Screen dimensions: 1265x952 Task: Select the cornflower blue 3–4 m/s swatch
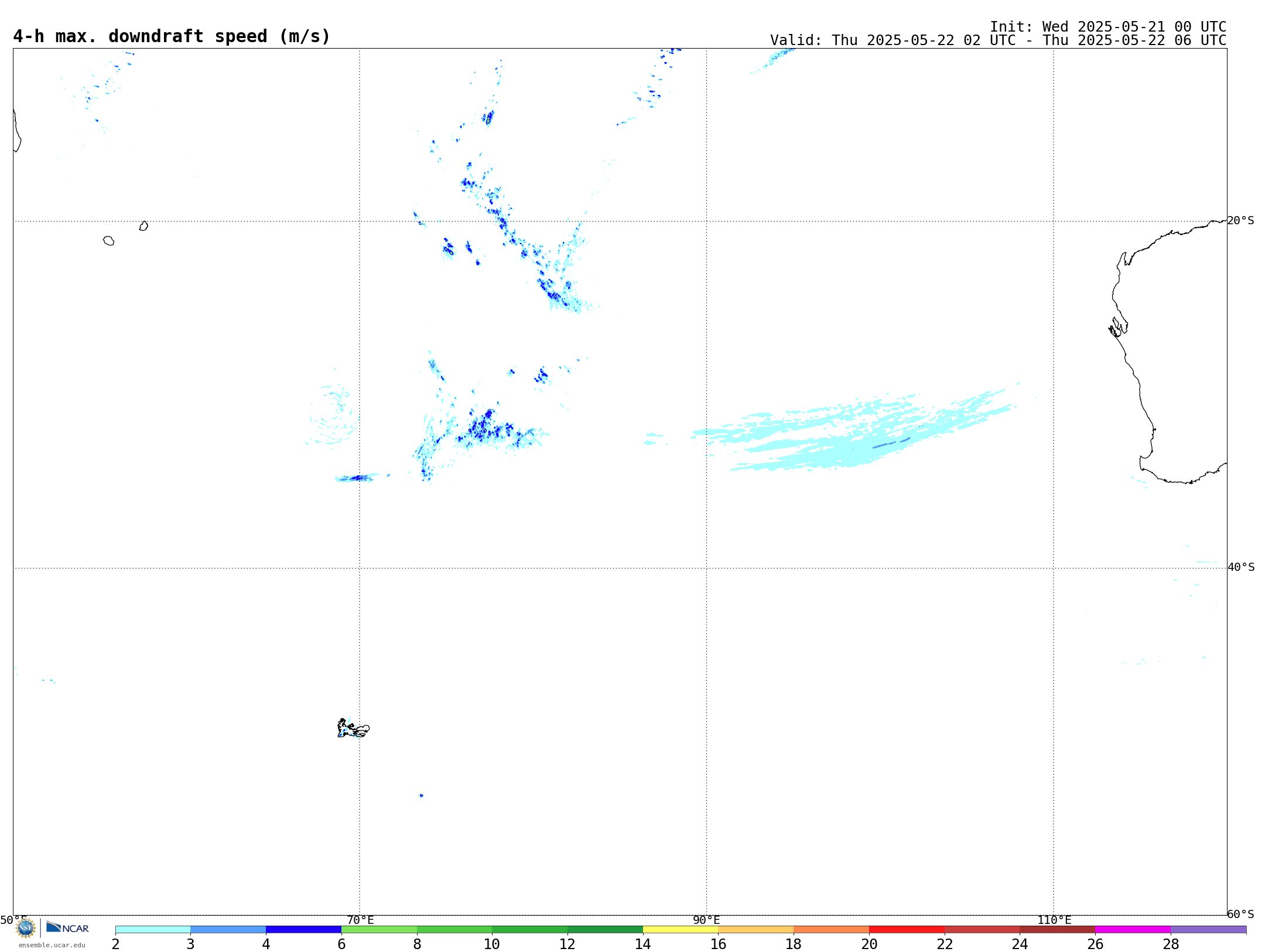[x=228, y=929]
